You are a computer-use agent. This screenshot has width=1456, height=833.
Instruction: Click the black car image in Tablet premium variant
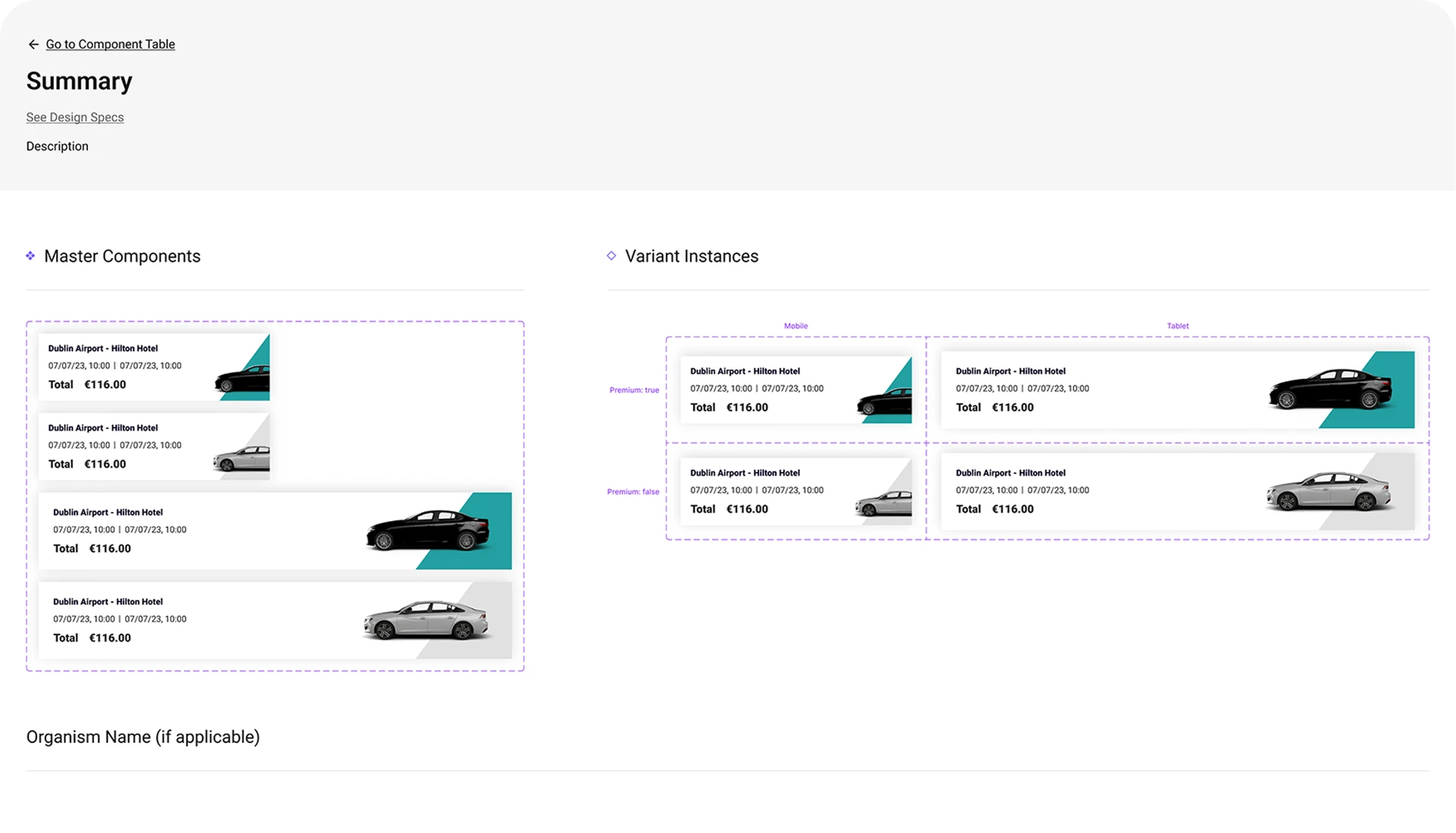pos(1331,389)
